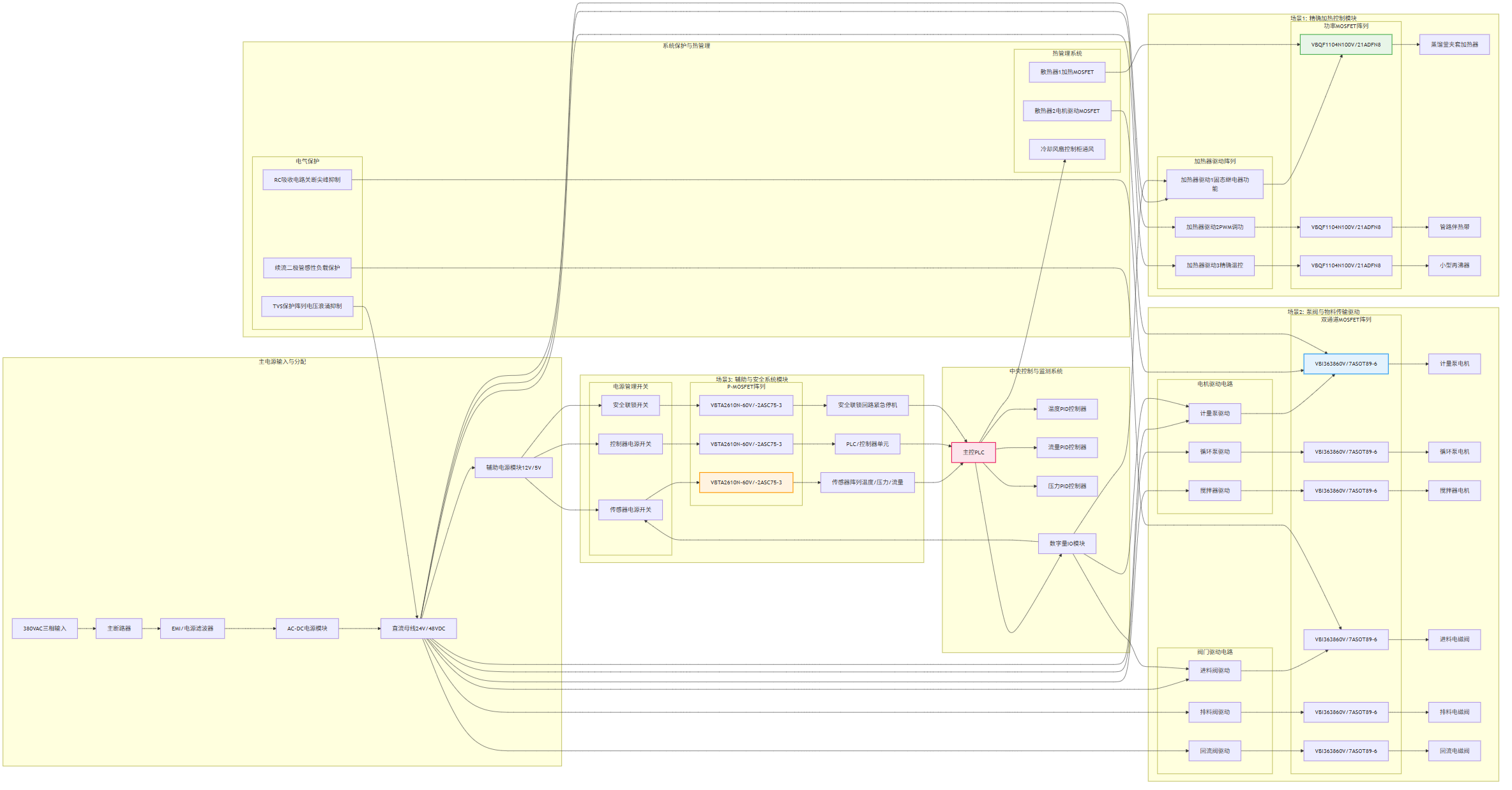Click the '计量泵电机' block

coord(1455,364)
